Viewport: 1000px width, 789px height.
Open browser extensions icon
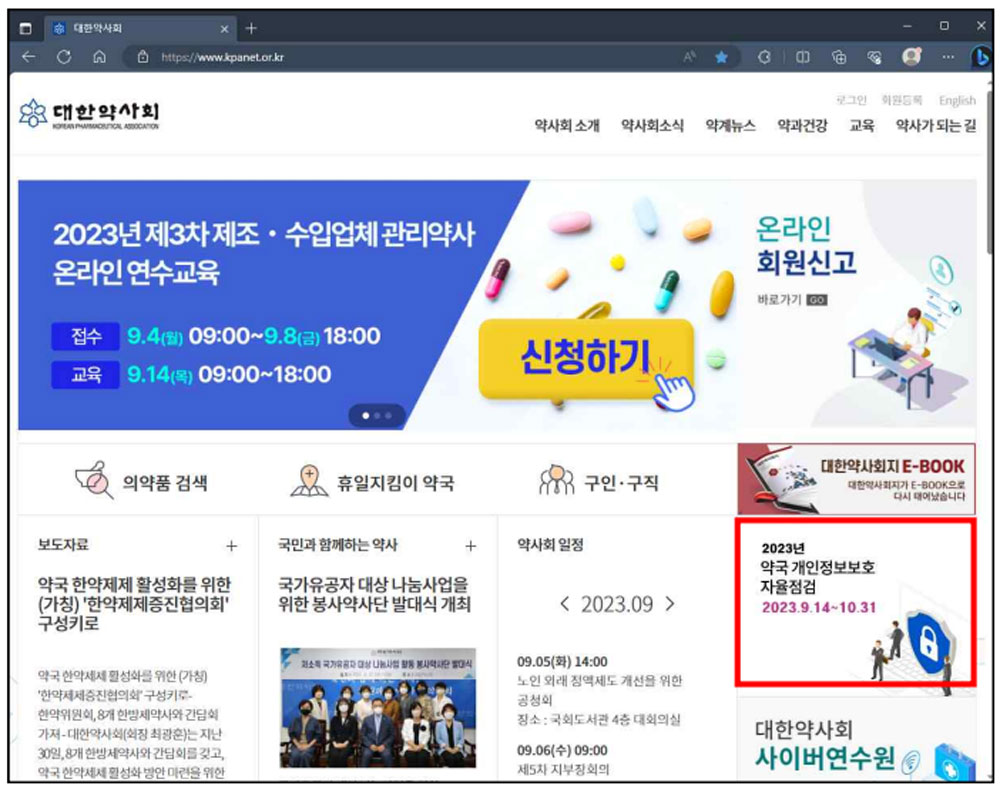764,57
